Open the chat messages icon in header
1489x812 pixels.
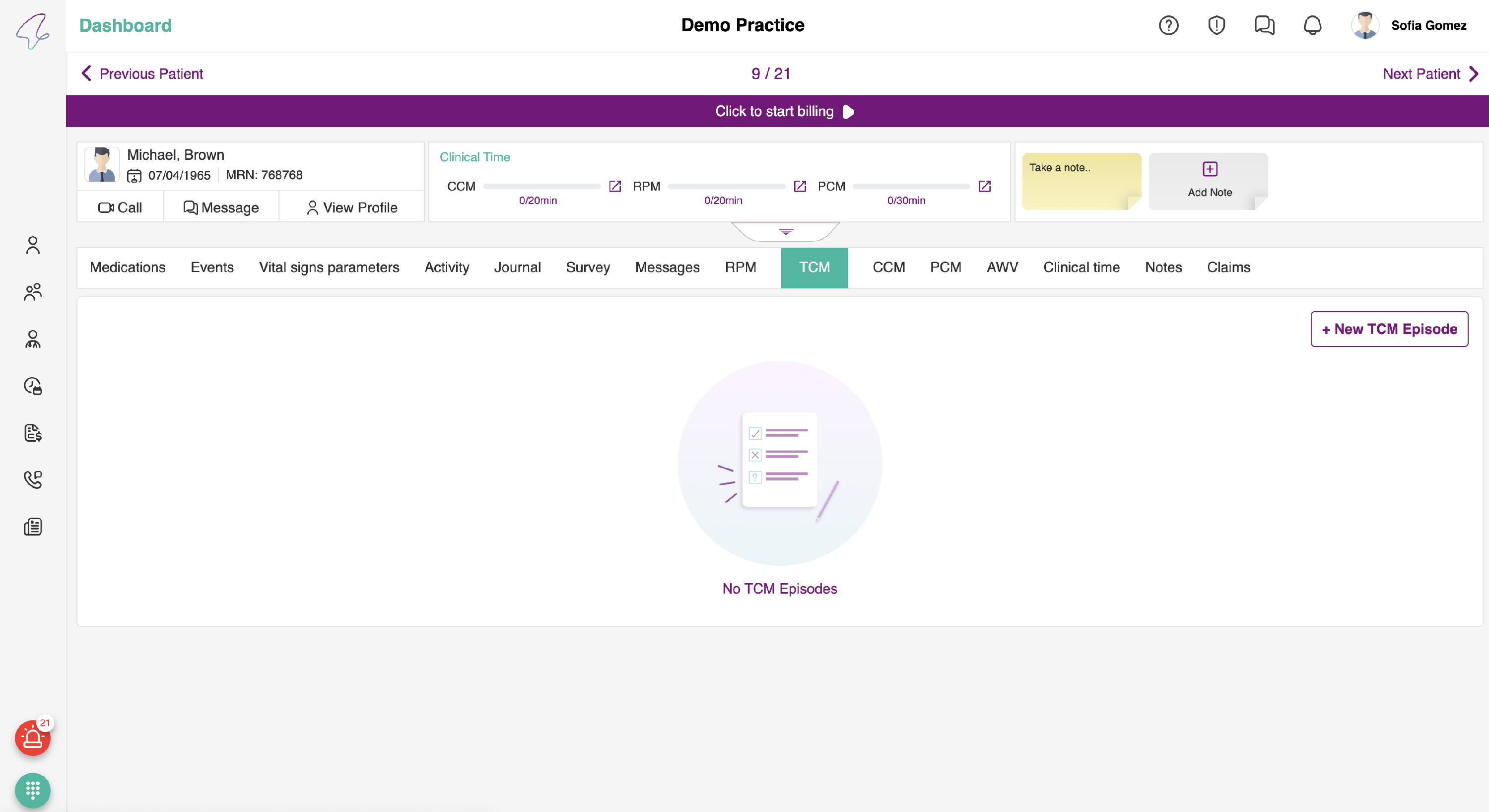tap(1264, 25)
